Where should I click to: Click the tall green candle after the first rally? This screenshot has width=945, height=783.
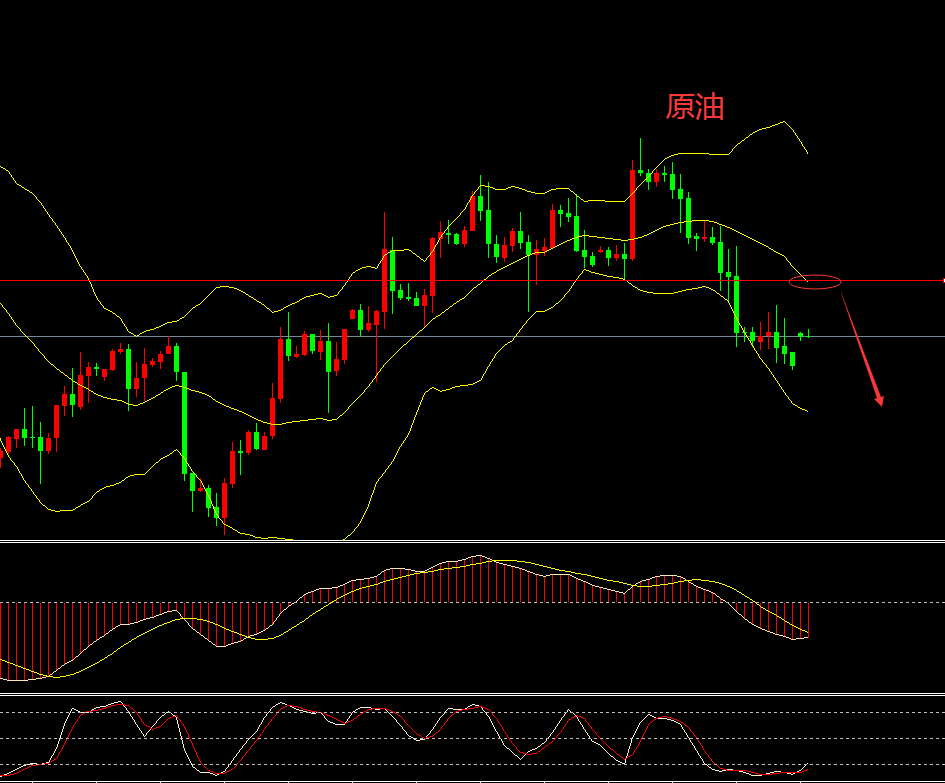click(x=184, y=420)
